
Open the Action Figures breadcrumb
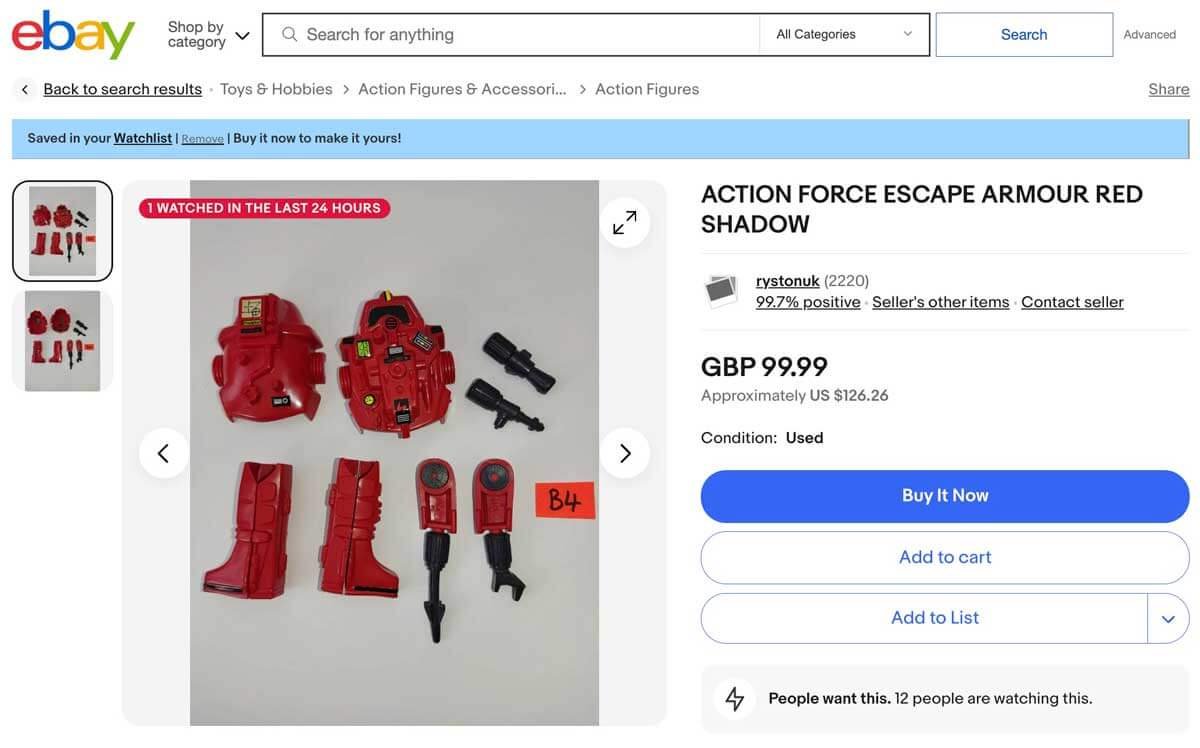(646, 88)
